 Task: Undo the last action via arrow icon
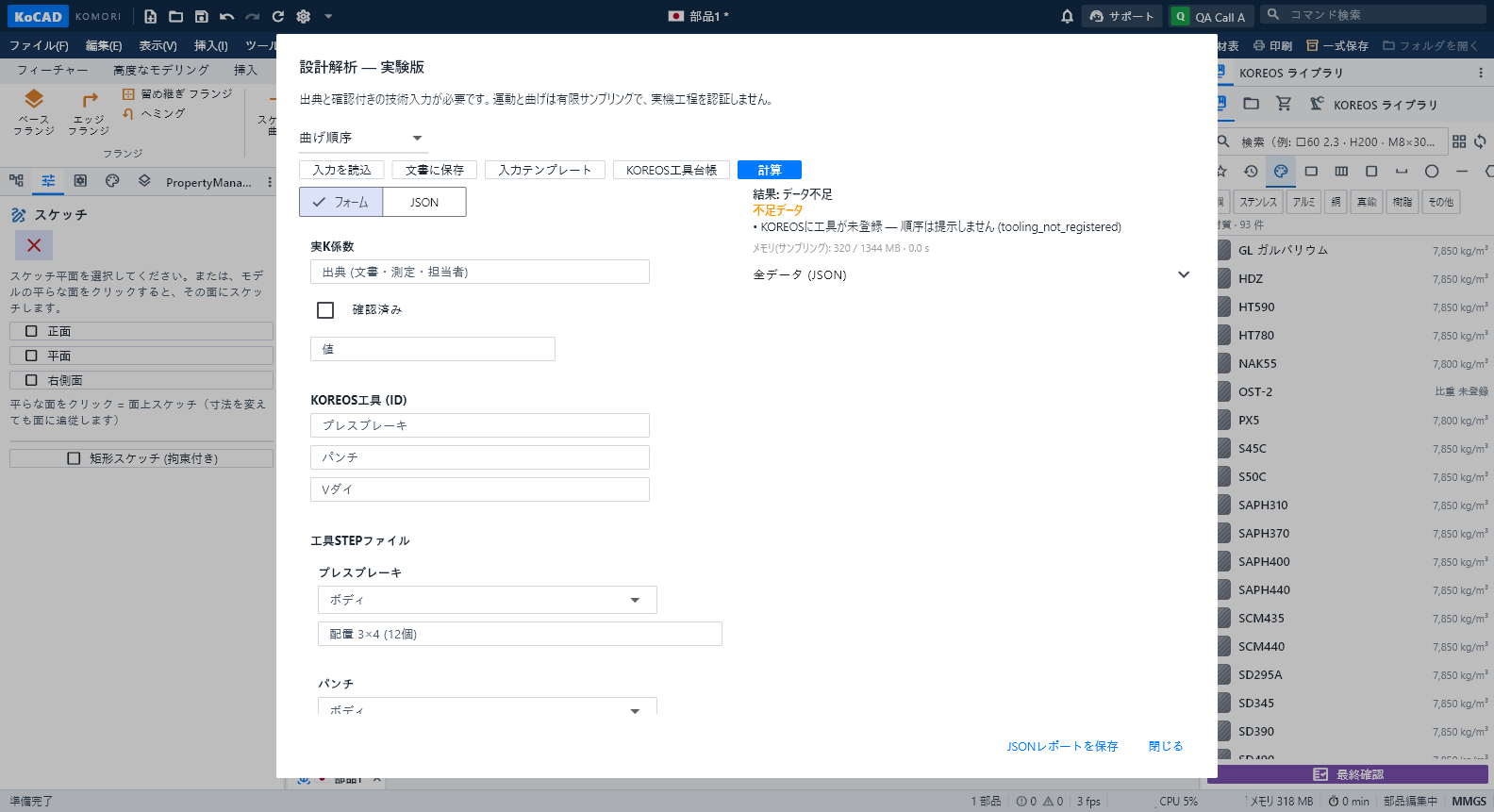point(226,16)
